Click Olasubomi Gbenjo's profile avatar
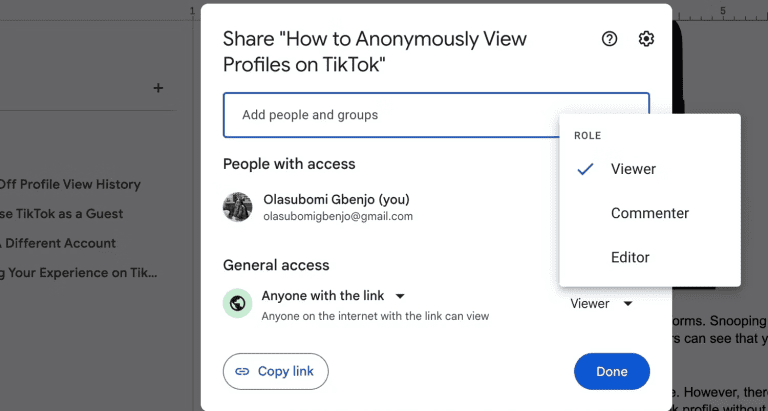Viewport: 768px width, 411px height. point(238,207)
